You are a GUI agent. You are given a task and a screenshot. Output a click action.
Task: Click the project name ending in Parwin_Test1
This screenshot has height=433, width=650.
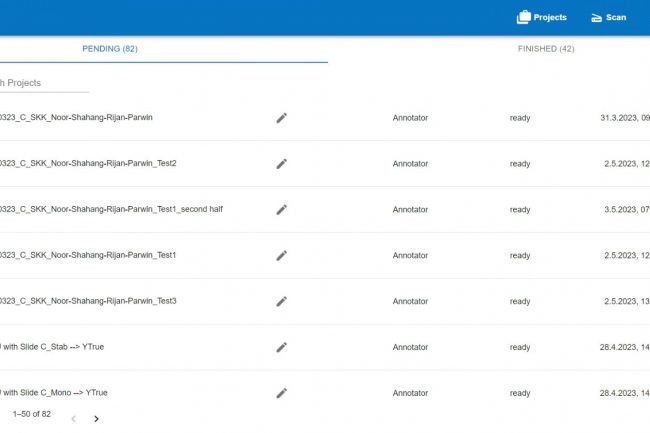pos(88,255)
